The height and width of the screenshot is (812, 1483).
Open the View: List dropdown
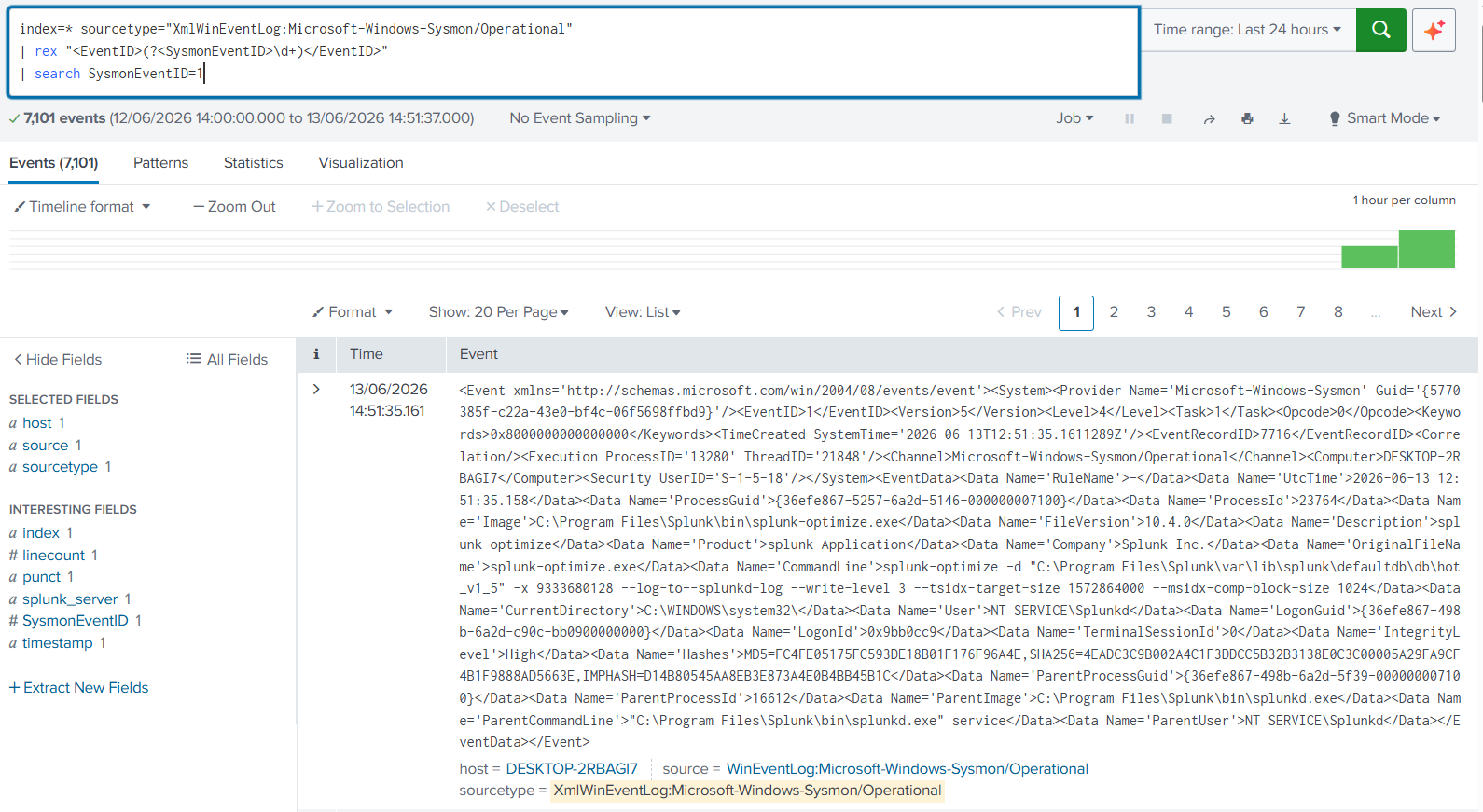643,312
